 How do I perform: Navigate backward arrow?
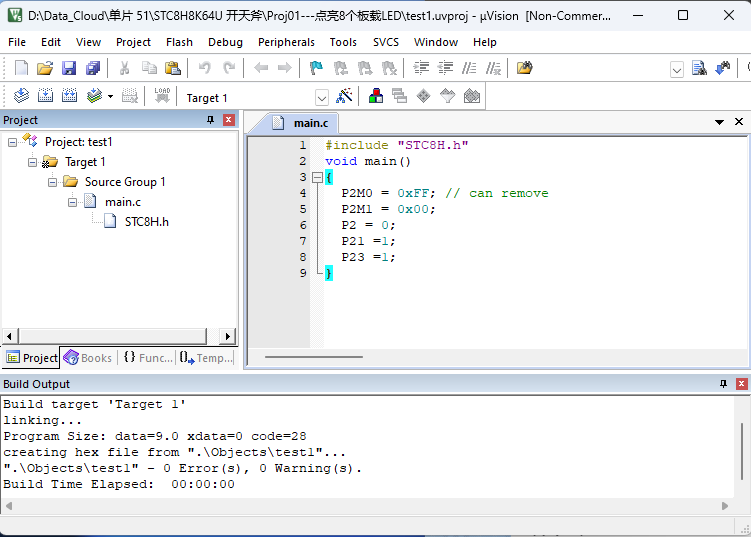pyautogui.click(x=261, y=68)
